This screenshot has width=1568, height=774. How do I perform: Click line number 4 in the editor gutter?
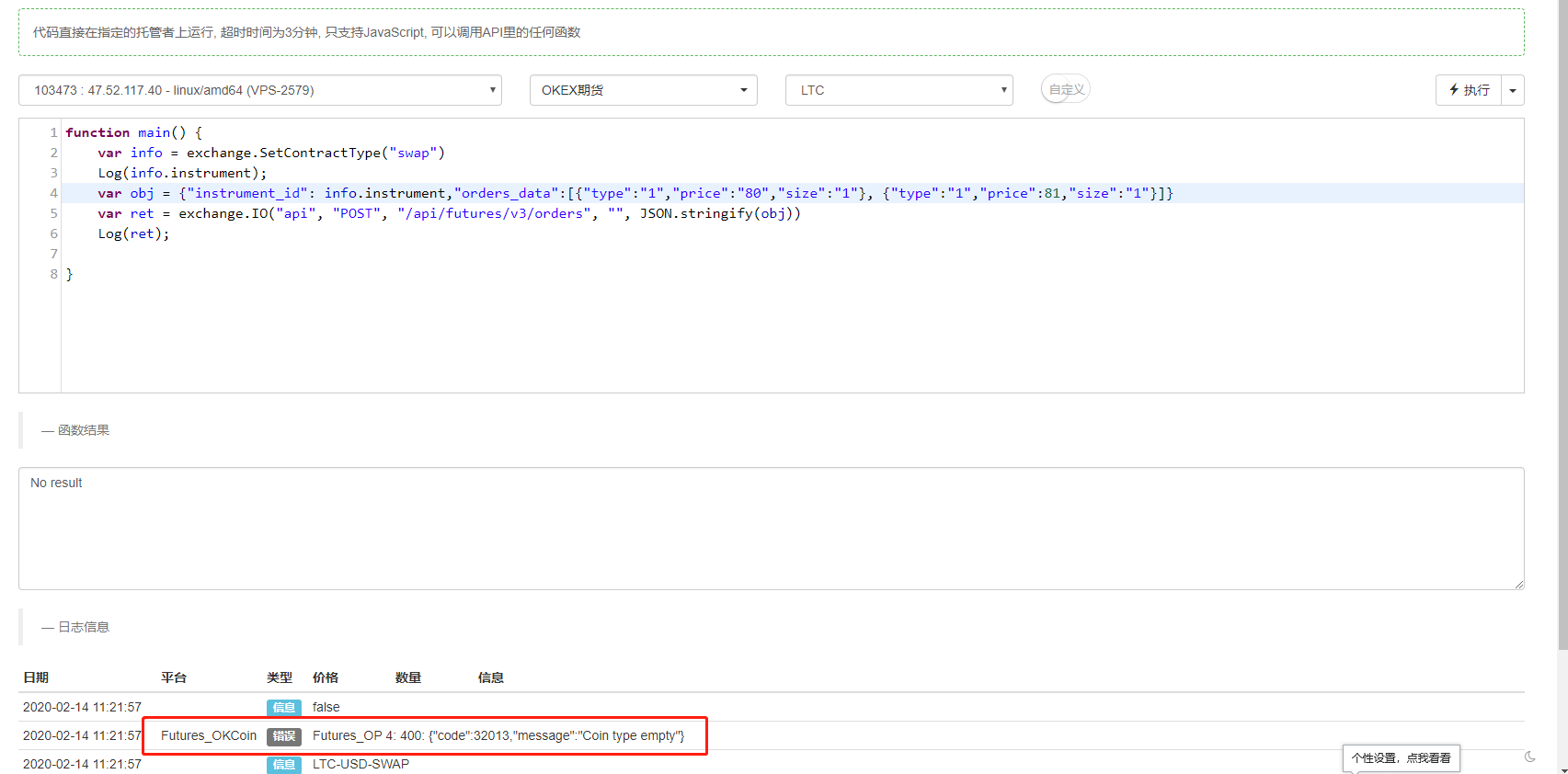53,193
